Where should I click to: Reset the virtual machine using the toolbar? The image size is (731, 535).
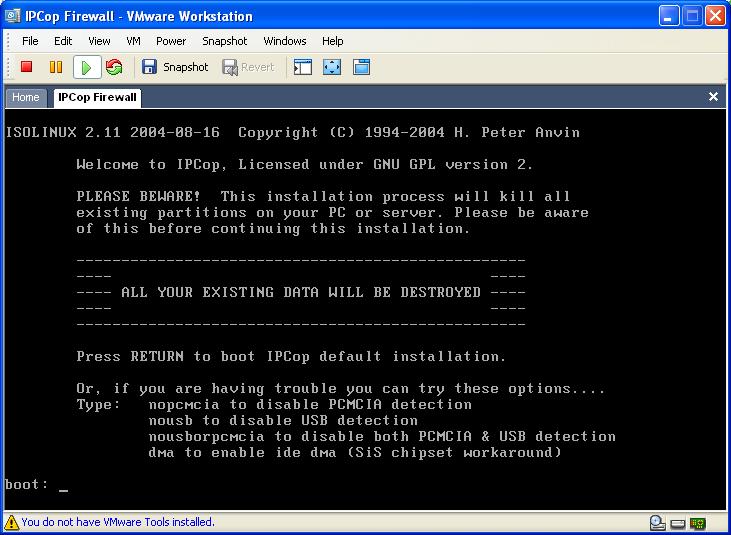[114, 67]
